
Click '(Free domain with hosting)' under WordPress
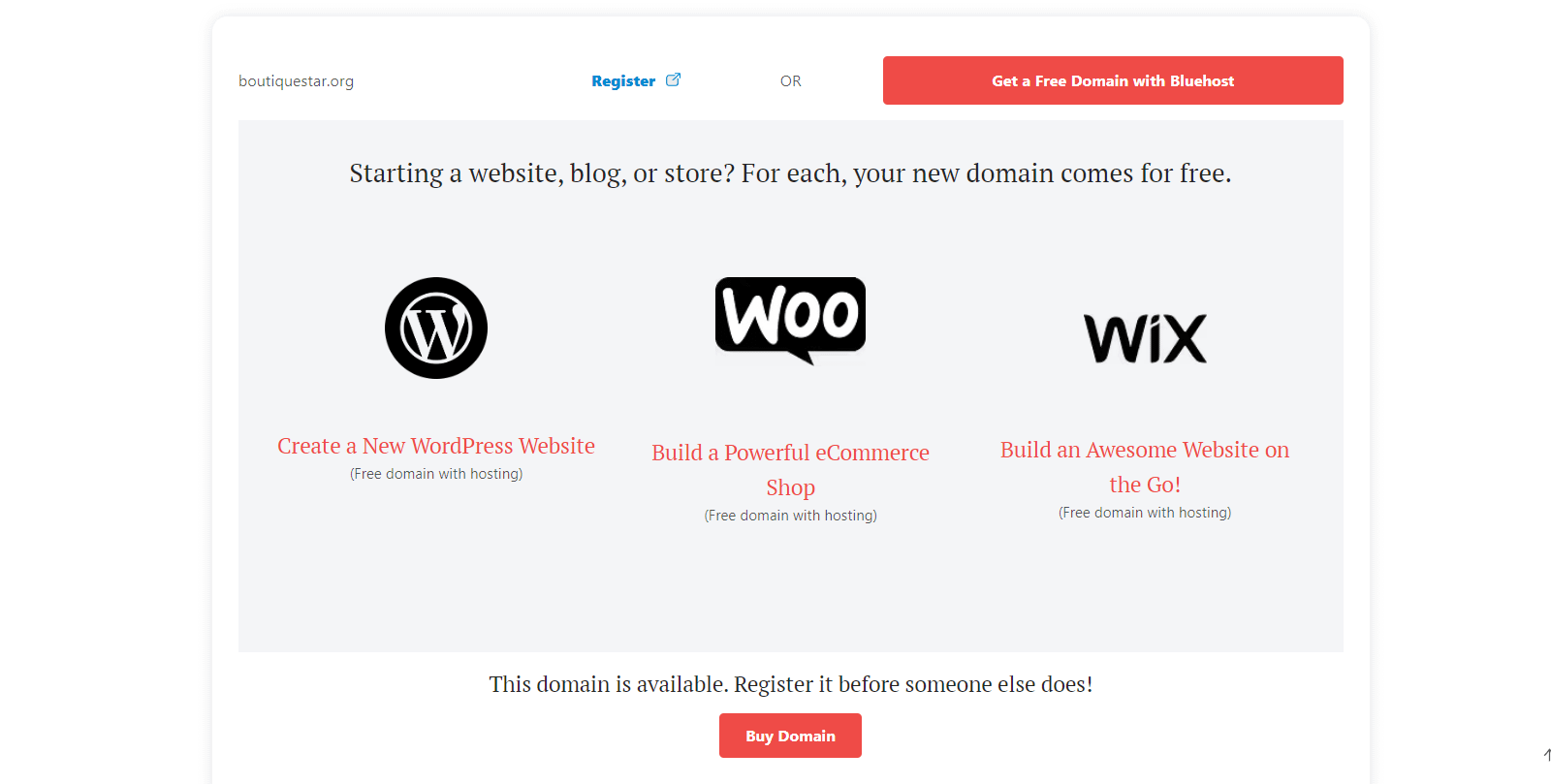tap(436, 474)
